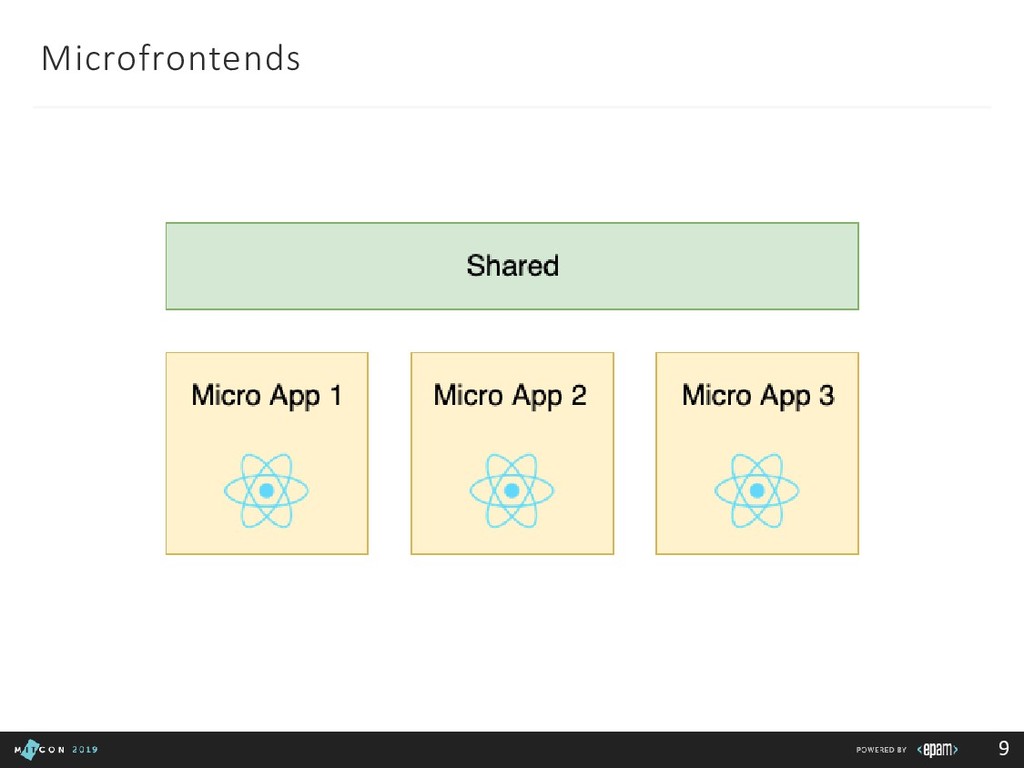Select the "Micro App 3" label

(757, 396)
